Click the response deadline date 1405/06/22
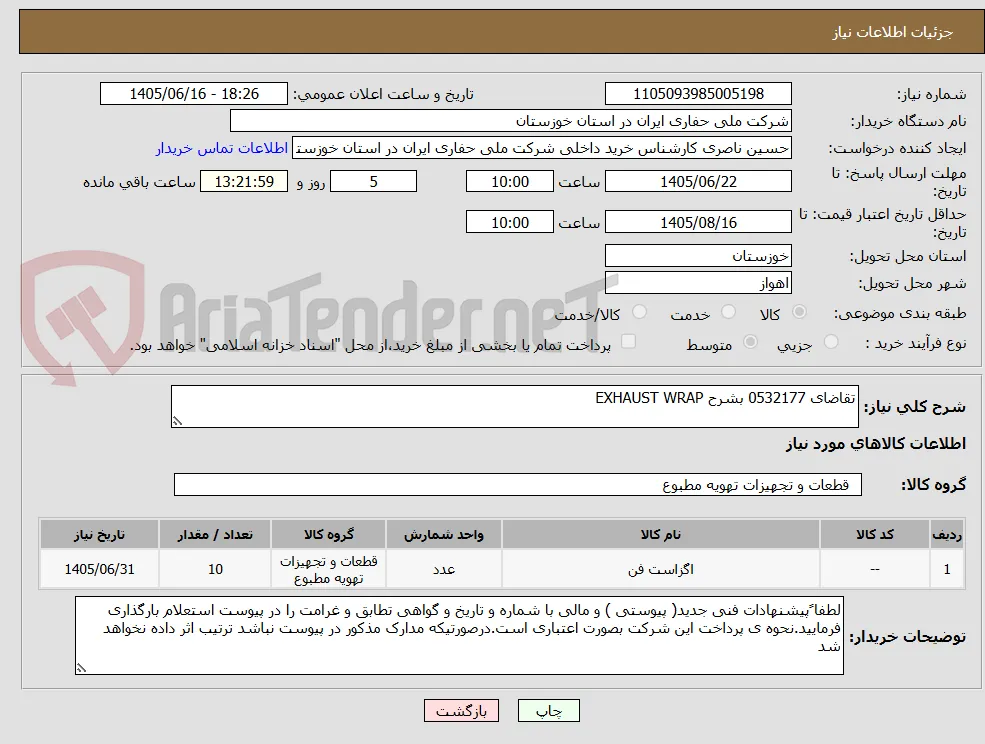Viewport: 985px width, 744px height. (698, 182)
